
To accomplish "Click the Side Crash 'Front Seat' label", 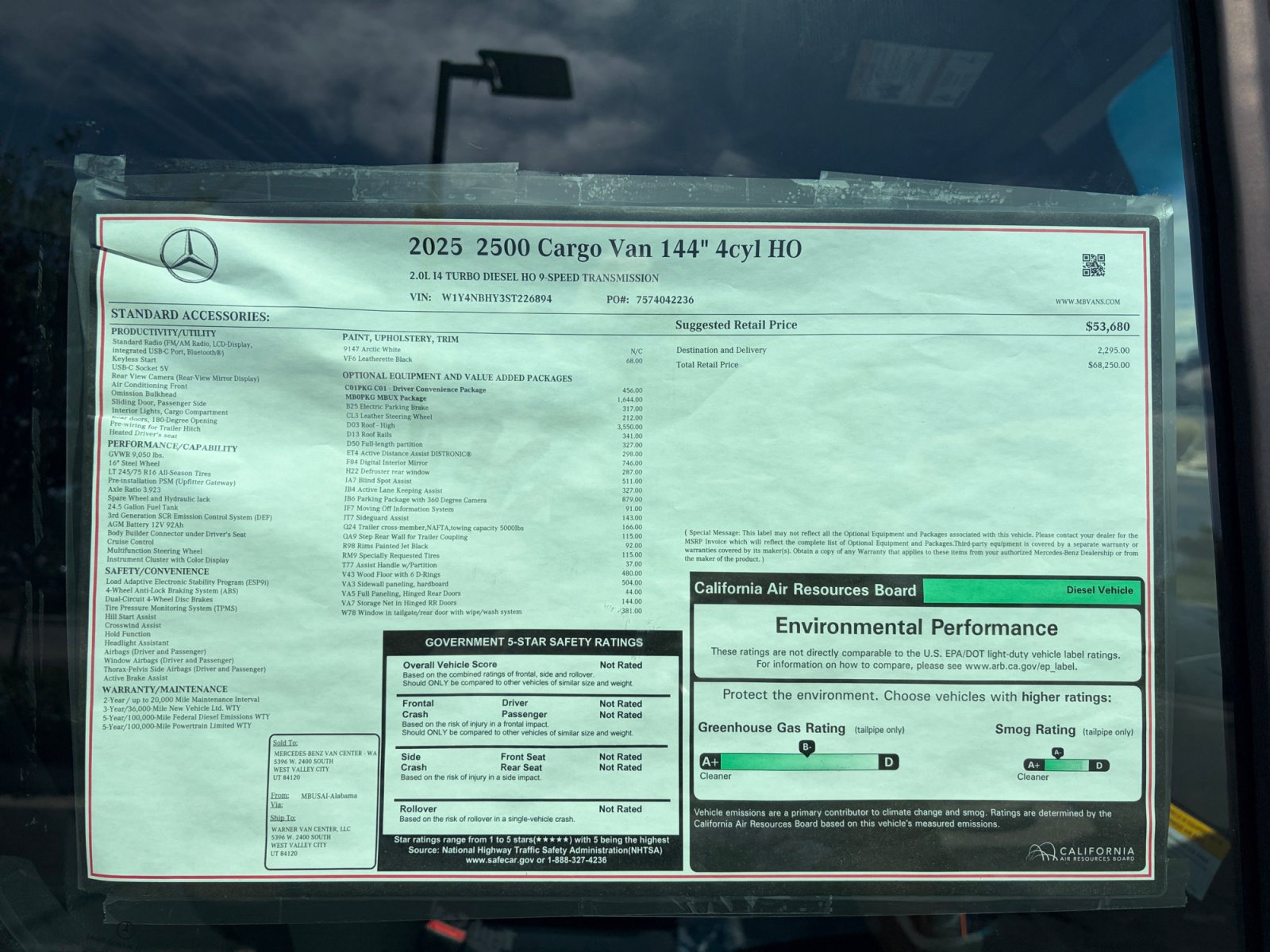I will 522,757.
